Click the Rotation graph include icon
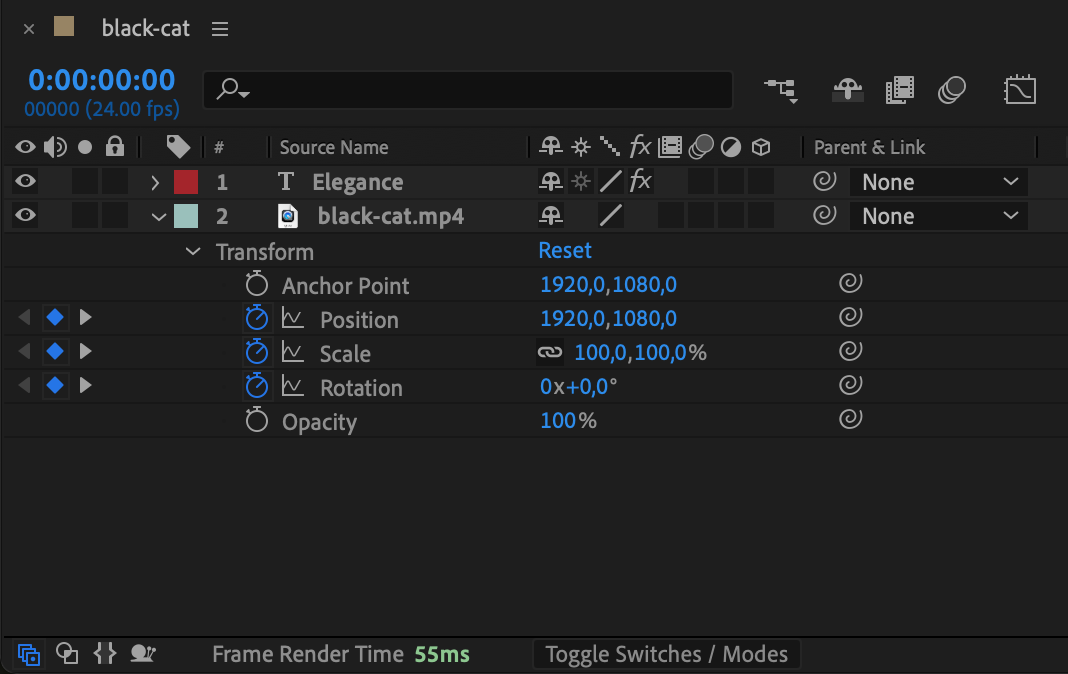 click(x=292, y=387)
